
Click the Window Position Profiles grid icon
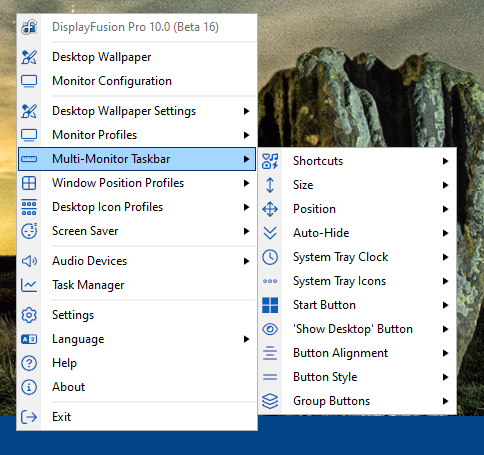click(x=29, y=183)
